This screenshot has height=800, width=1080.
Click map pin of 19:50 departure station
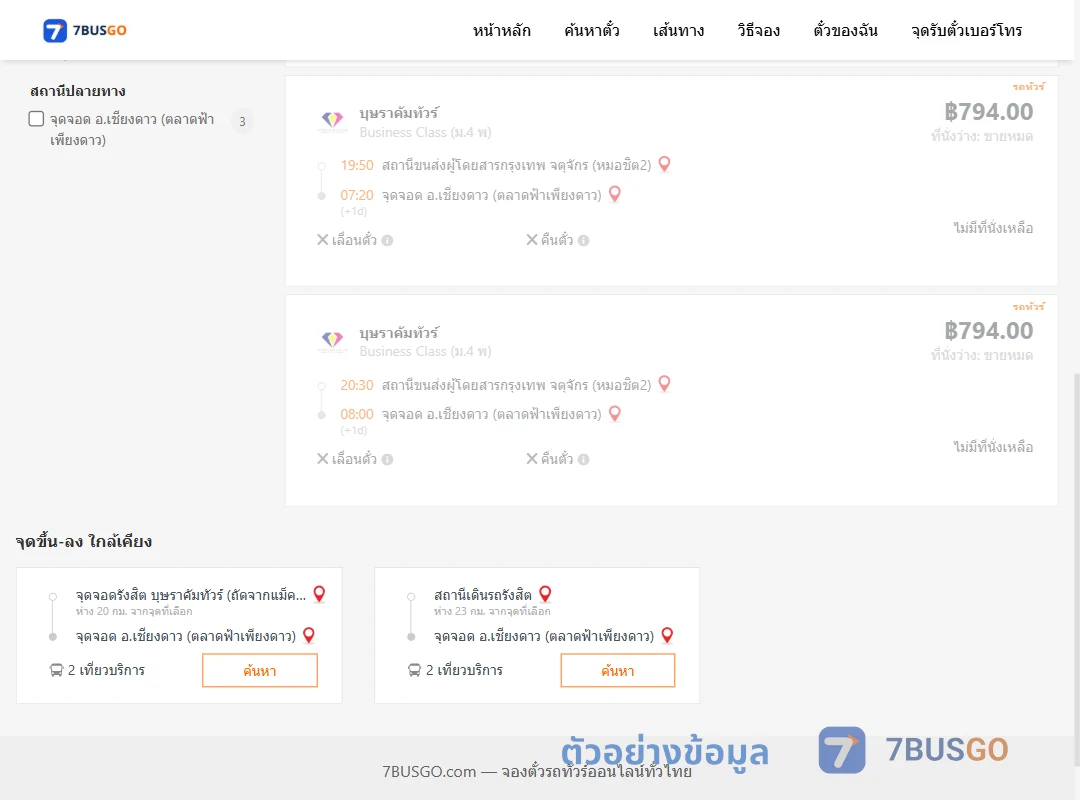click(664, 164)
